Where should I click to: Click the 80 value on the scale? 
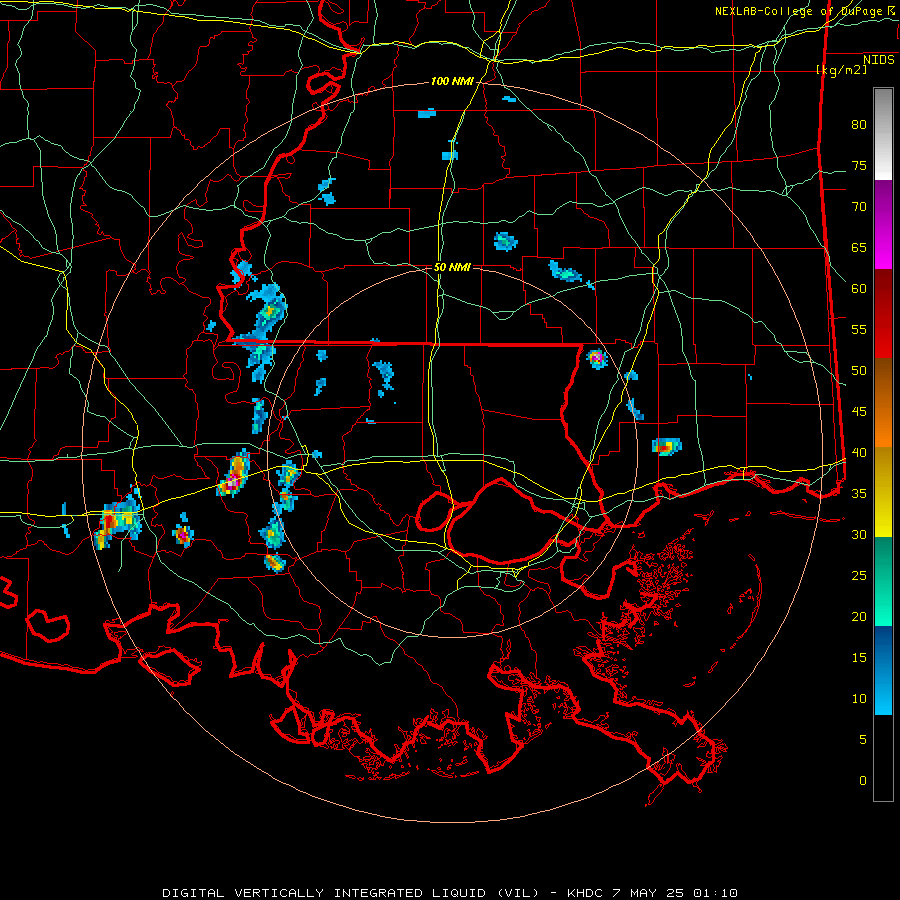coord(859,125)
